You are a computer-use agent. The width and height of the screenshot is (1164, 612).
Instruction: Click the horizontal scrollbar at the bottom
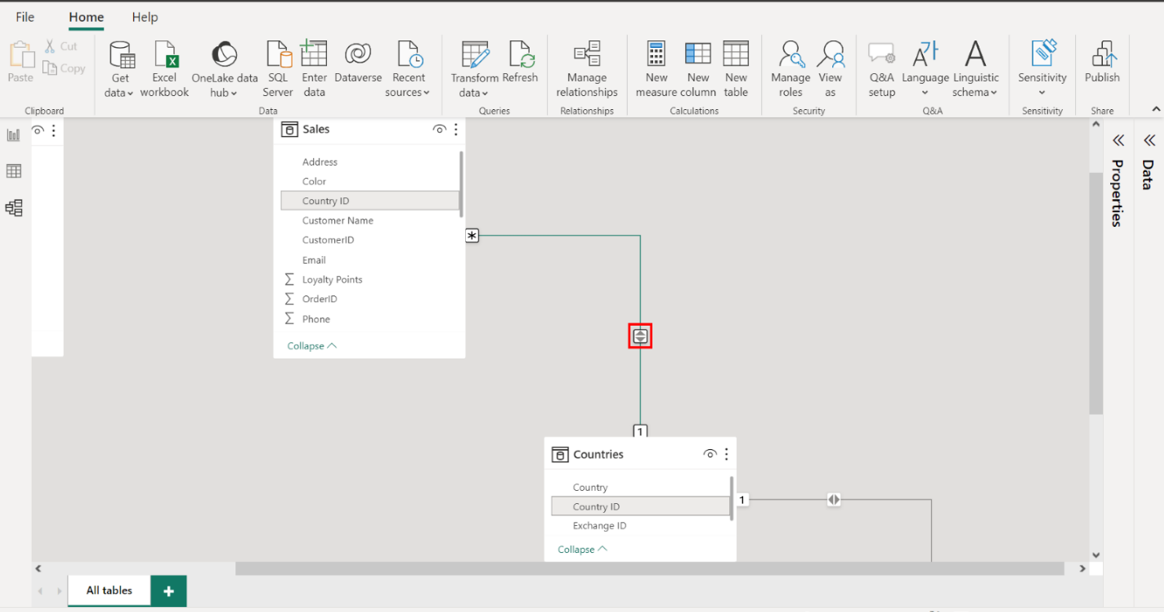click(x=650, y=568)
